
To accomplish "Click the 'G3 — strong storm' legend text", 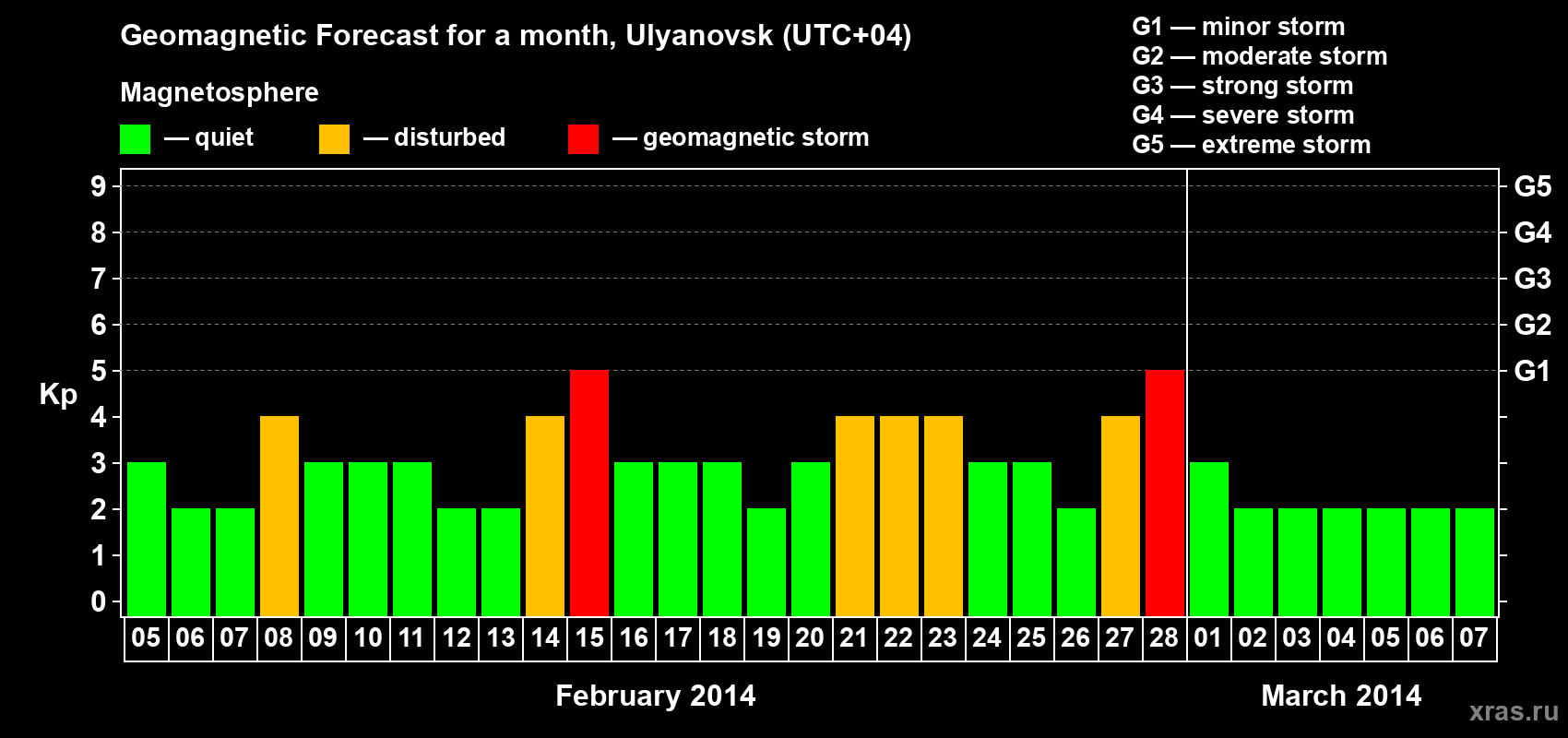I will click(1242, 86).
